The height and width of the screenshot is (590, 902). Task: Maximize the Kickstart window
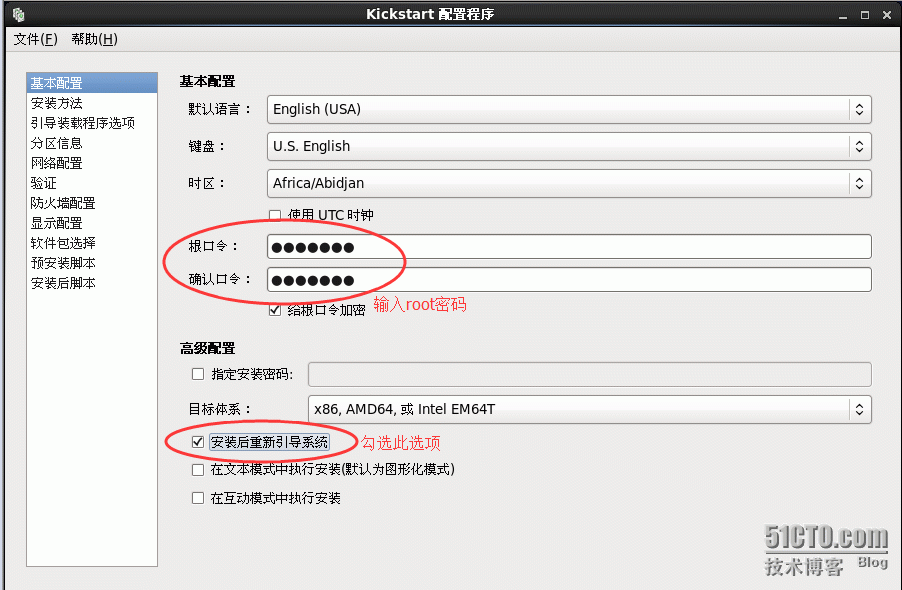(865, 16)
